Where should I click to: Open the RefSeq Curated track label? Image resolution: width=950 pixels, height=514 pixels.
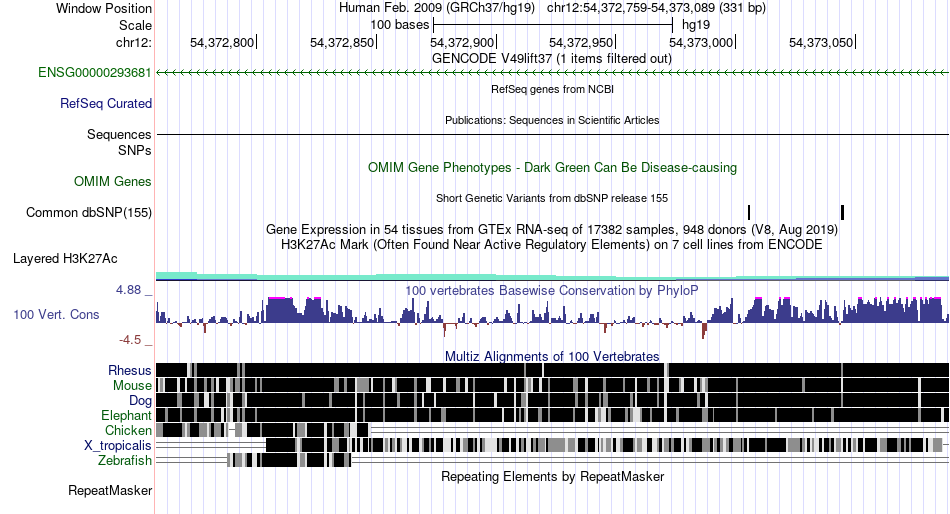click(x=106, y=104)
